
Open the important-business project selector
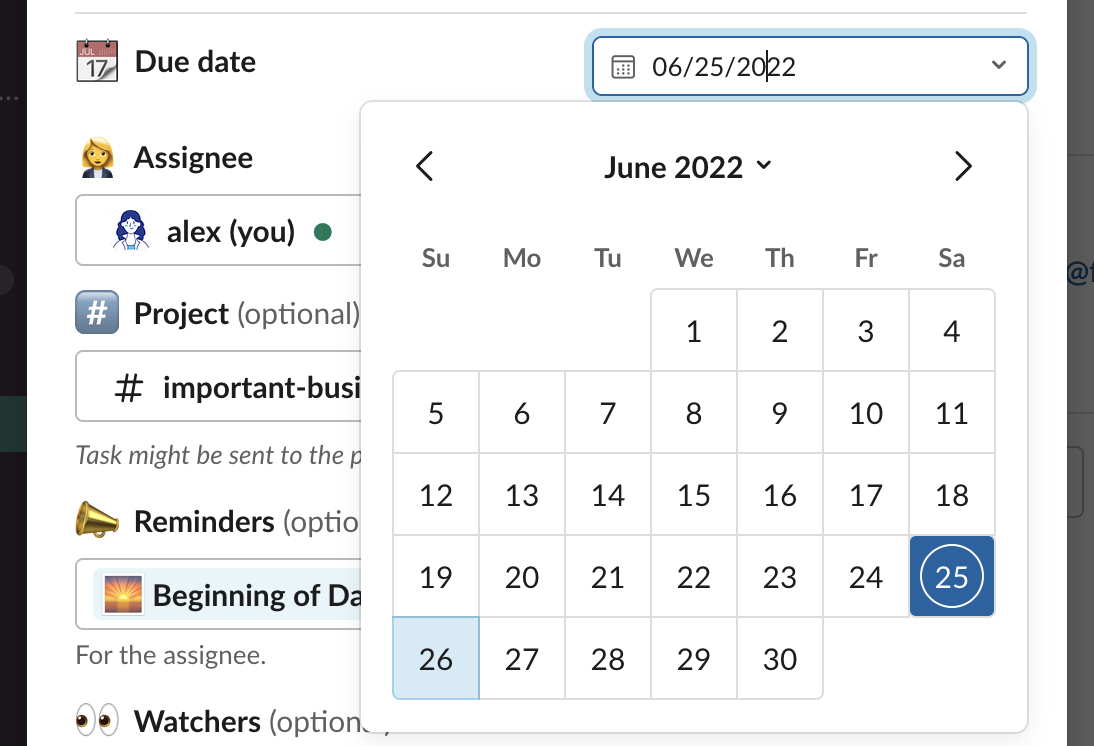220,388
